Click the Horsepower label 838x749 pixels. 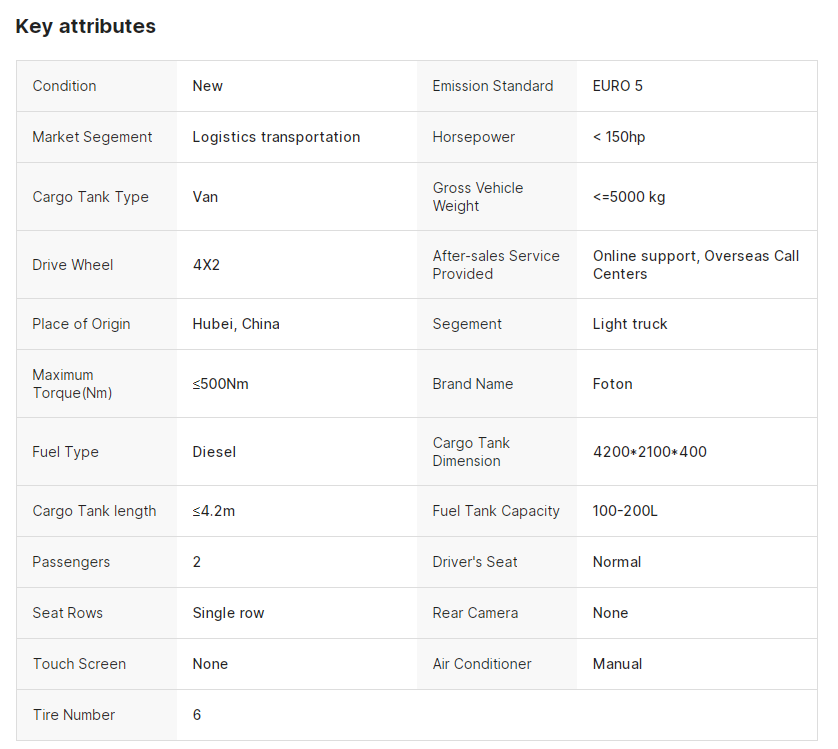[x=474, y=137]
